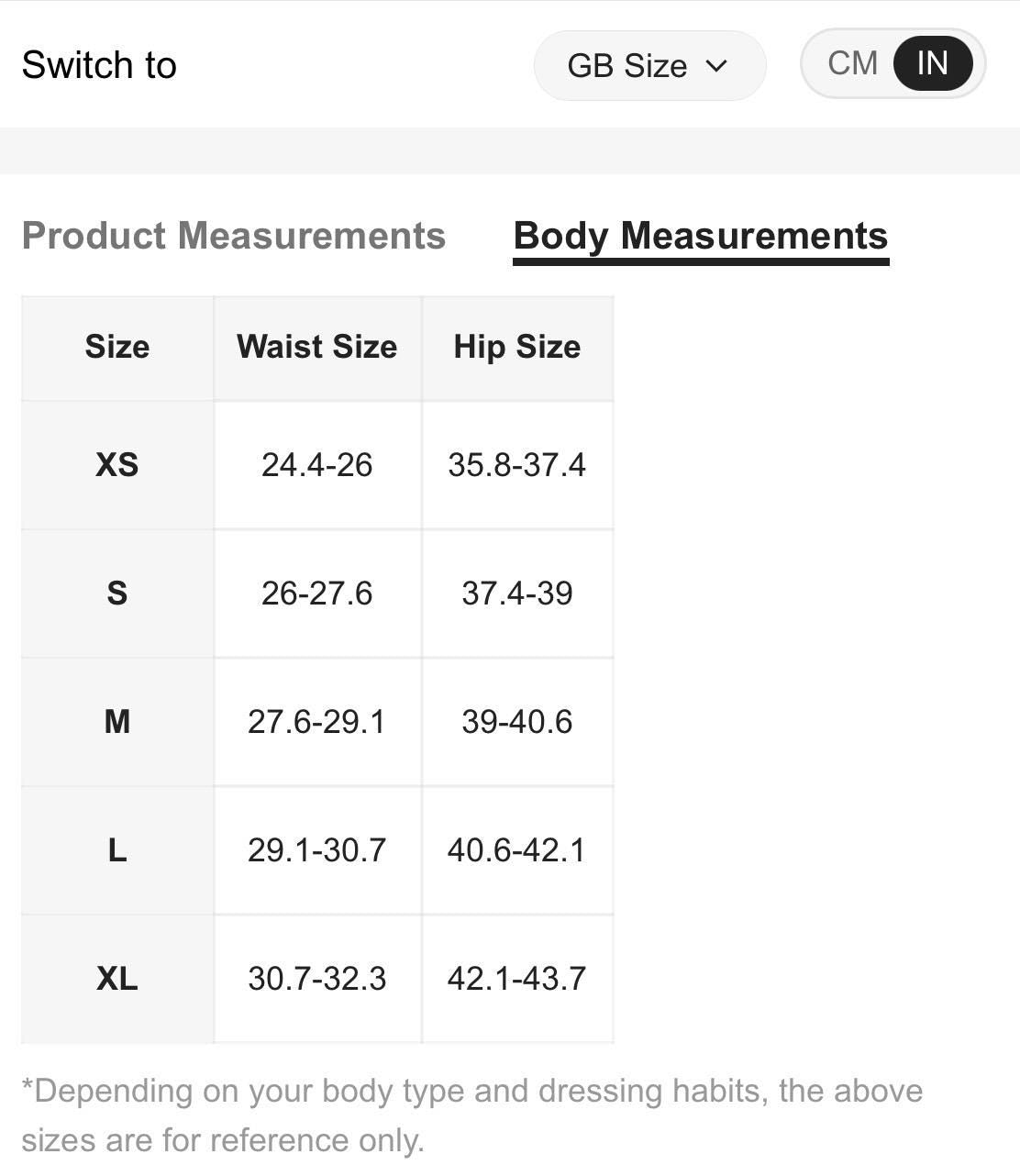1020x1176 pixels.
Task: Open the GB Size dropdown
Action: tap(648, 66)
